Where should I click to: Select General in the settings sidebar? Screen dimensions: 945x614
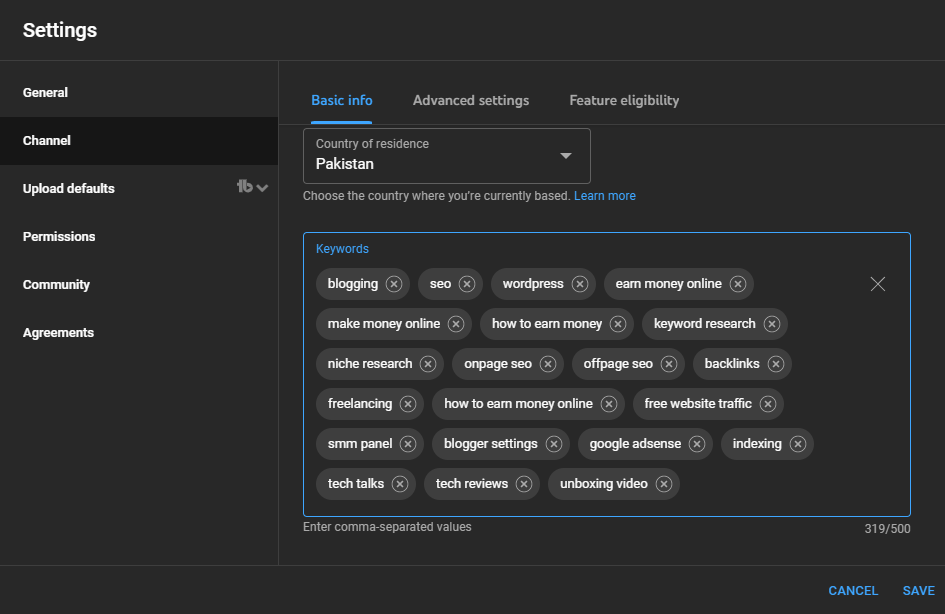click(x=46, y=93)
